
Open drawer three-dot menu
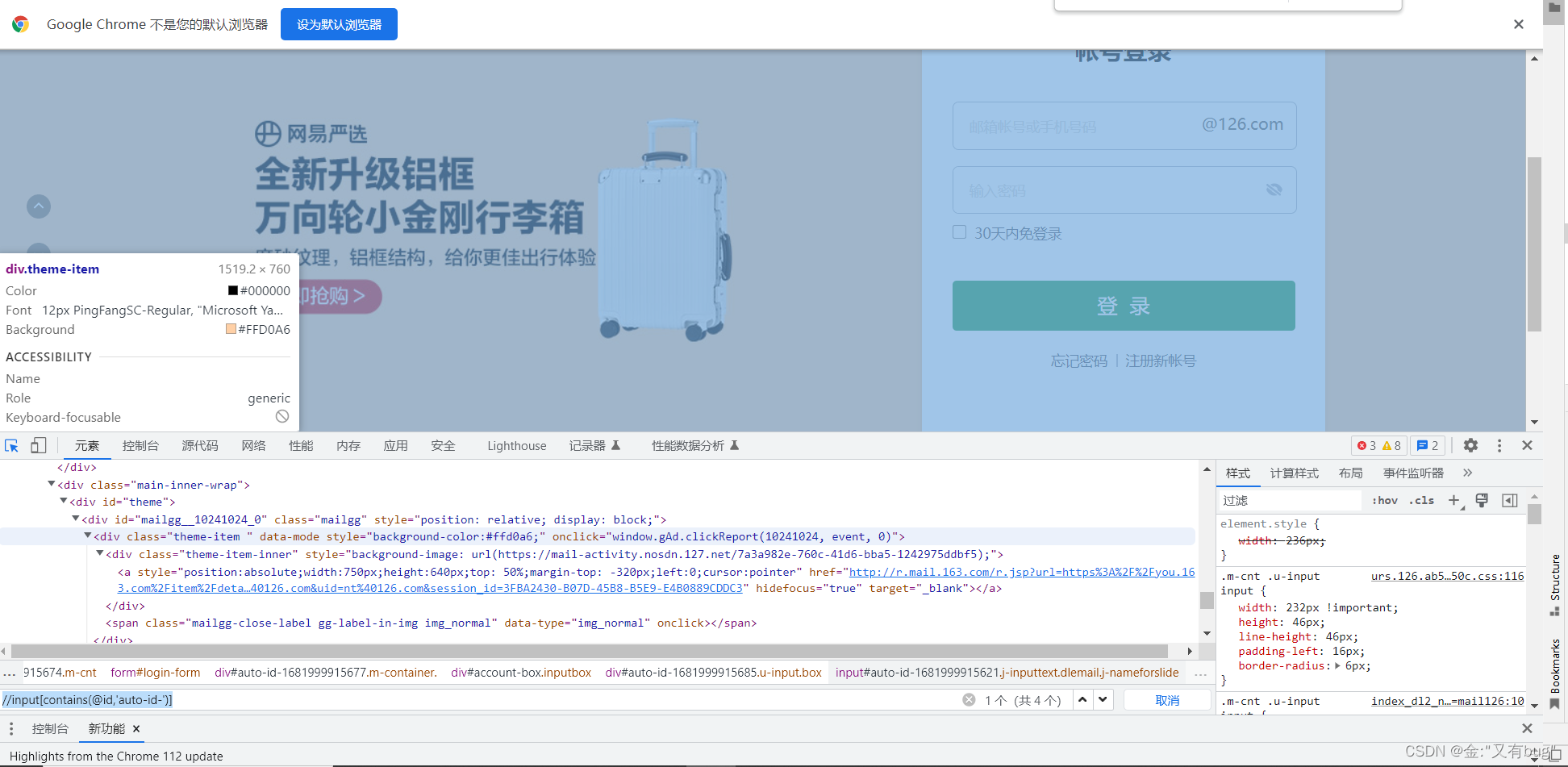coord(11,728)
